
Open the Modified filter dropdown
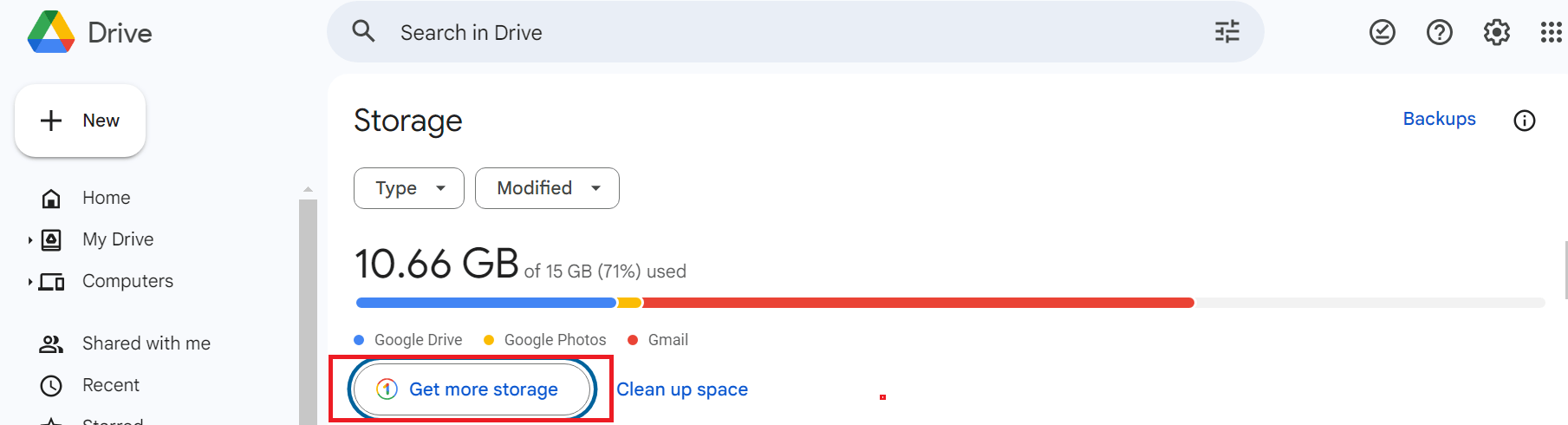[x=547, y=188]
